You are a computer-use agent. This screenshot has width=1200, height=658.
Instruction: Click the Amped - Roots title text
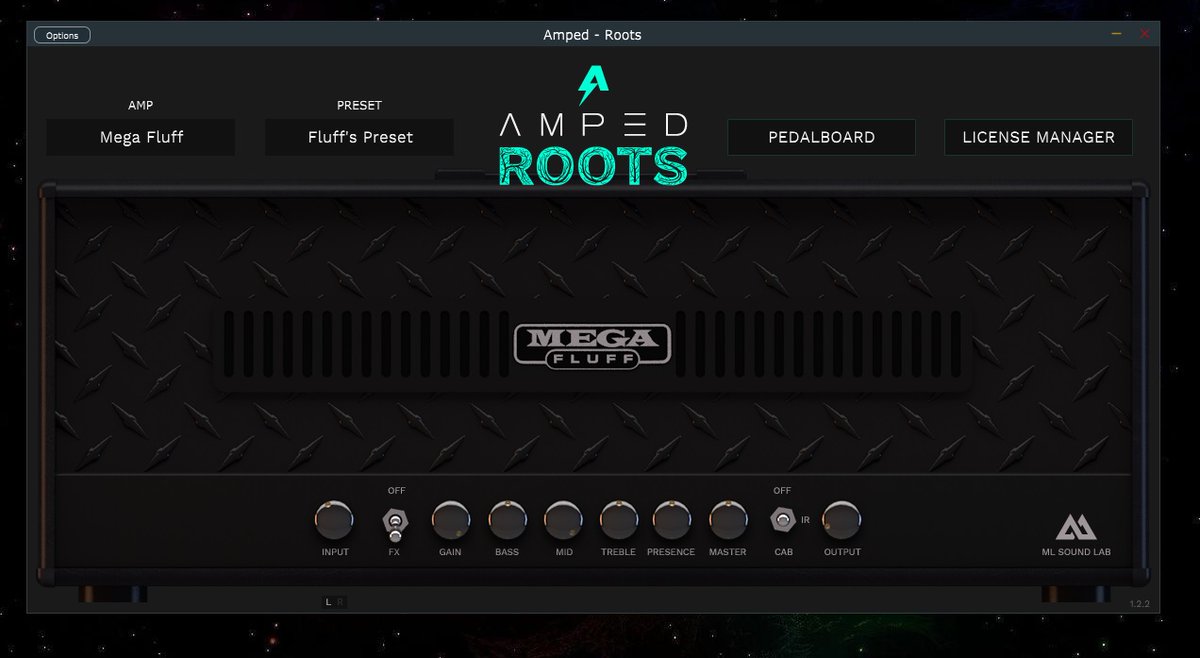point(592,35)
